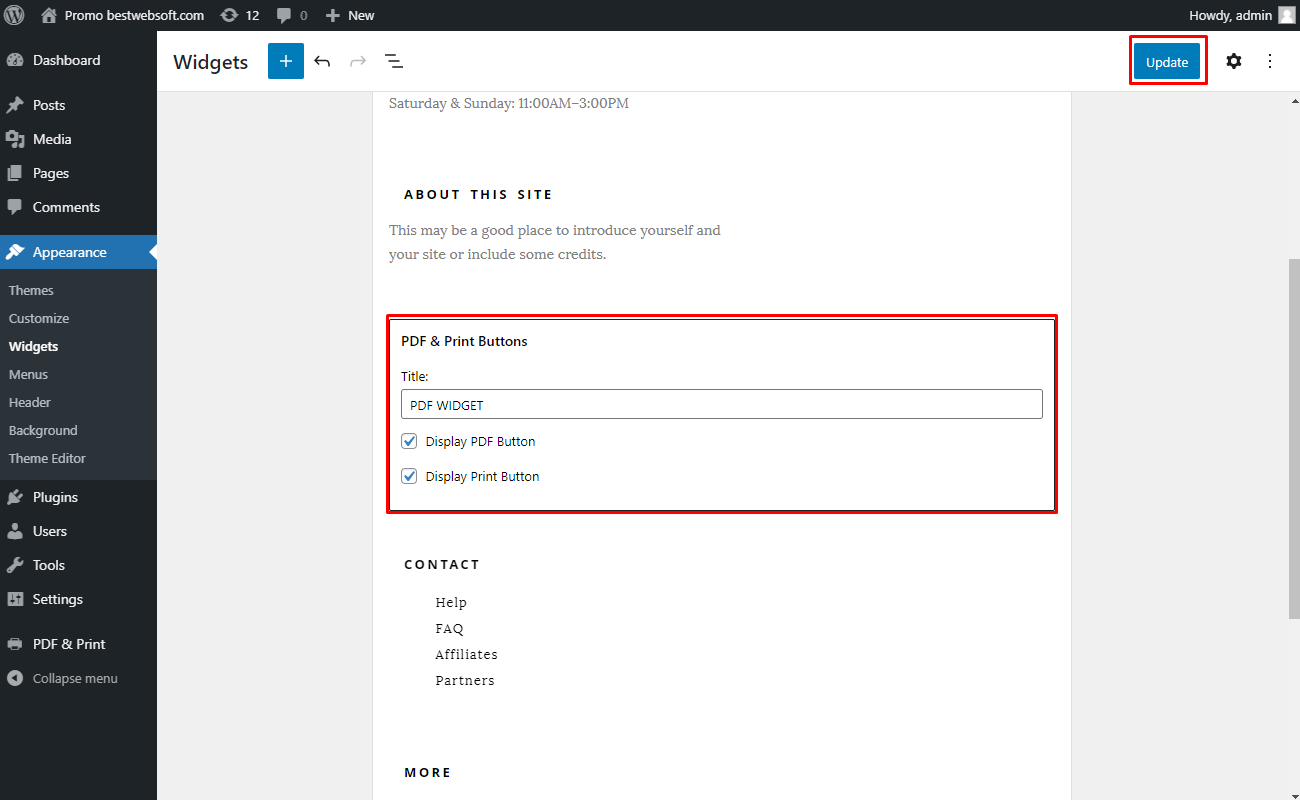1300x800 pixels.
Task: Select the CONTACT widget heading
Action: pos(442,564)
